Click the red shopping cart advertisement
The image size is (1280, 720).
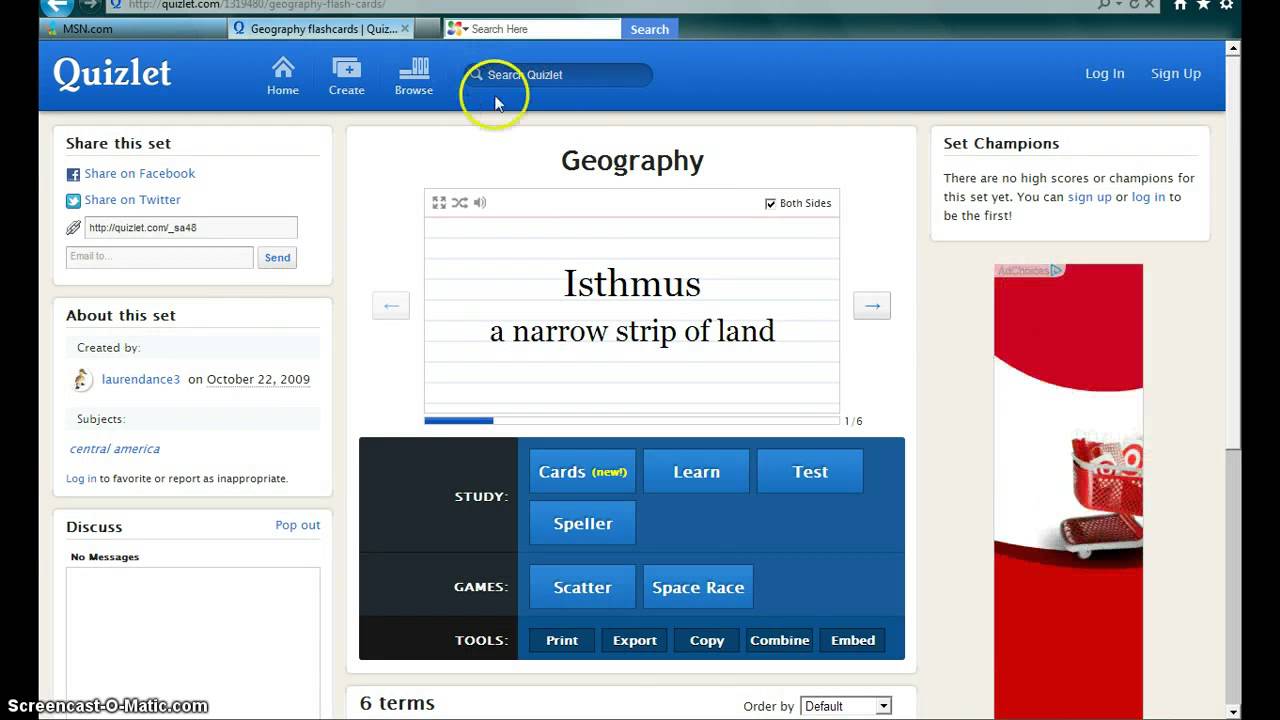(x=1068, y=491)
